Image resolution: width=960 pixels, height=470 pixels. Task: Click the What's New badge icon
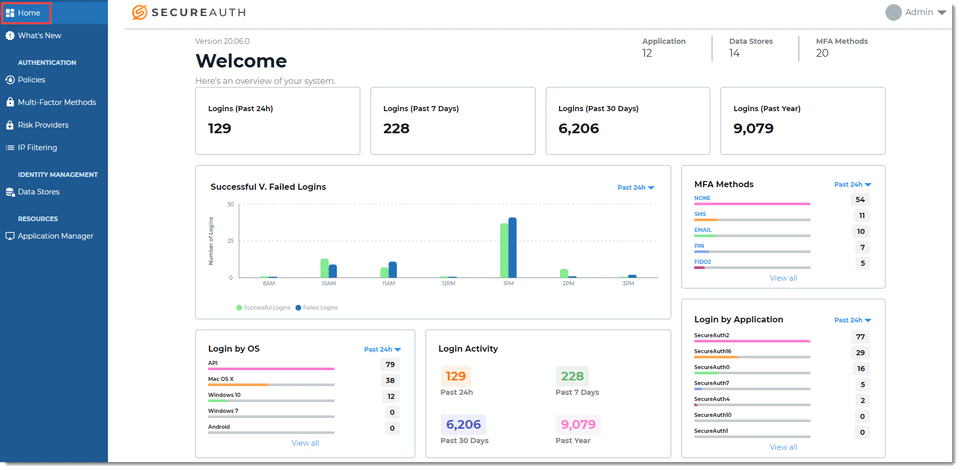coord(10,35)
